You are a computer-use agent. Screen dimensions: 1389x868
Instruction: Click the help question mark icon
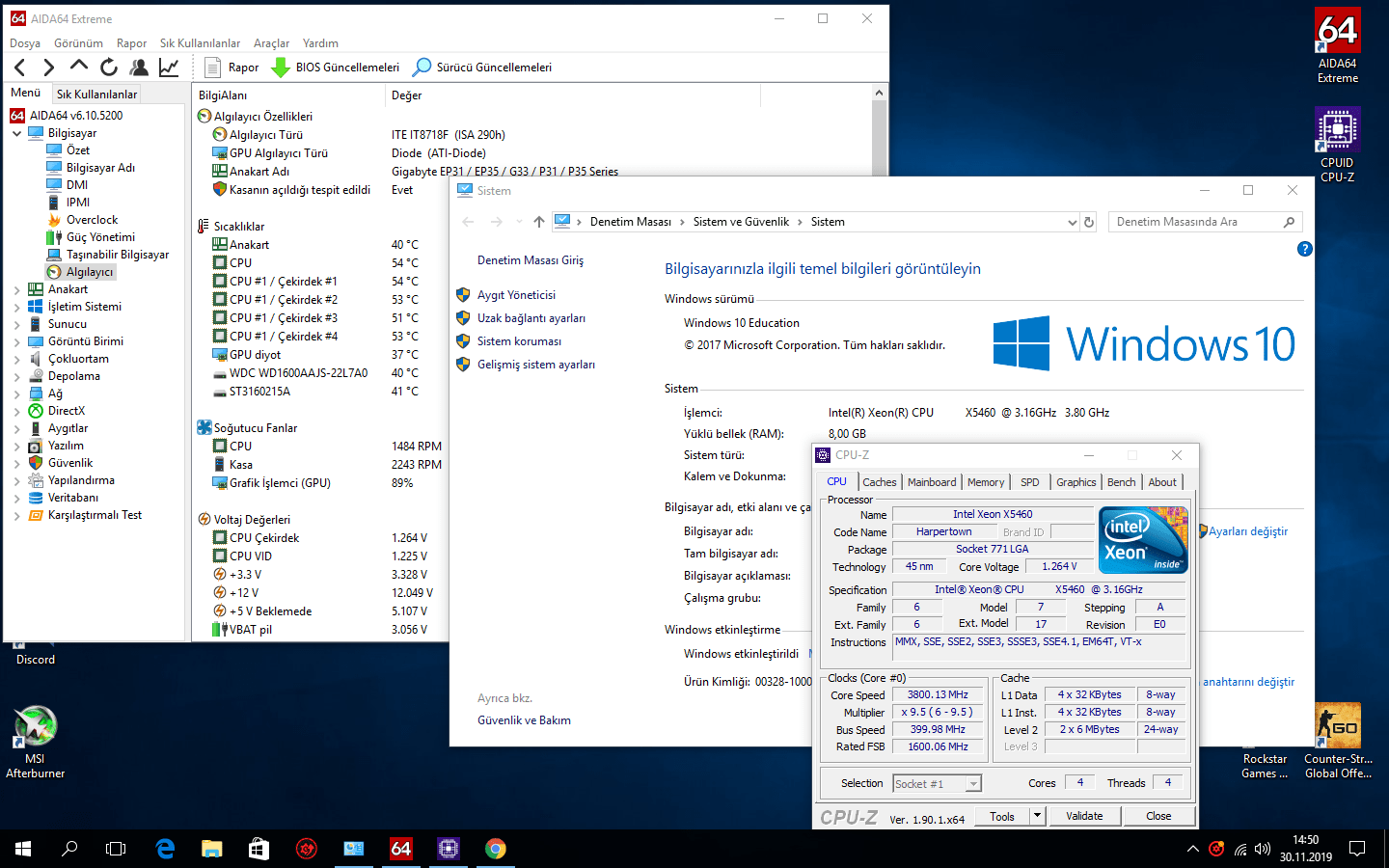(1304, 249)
